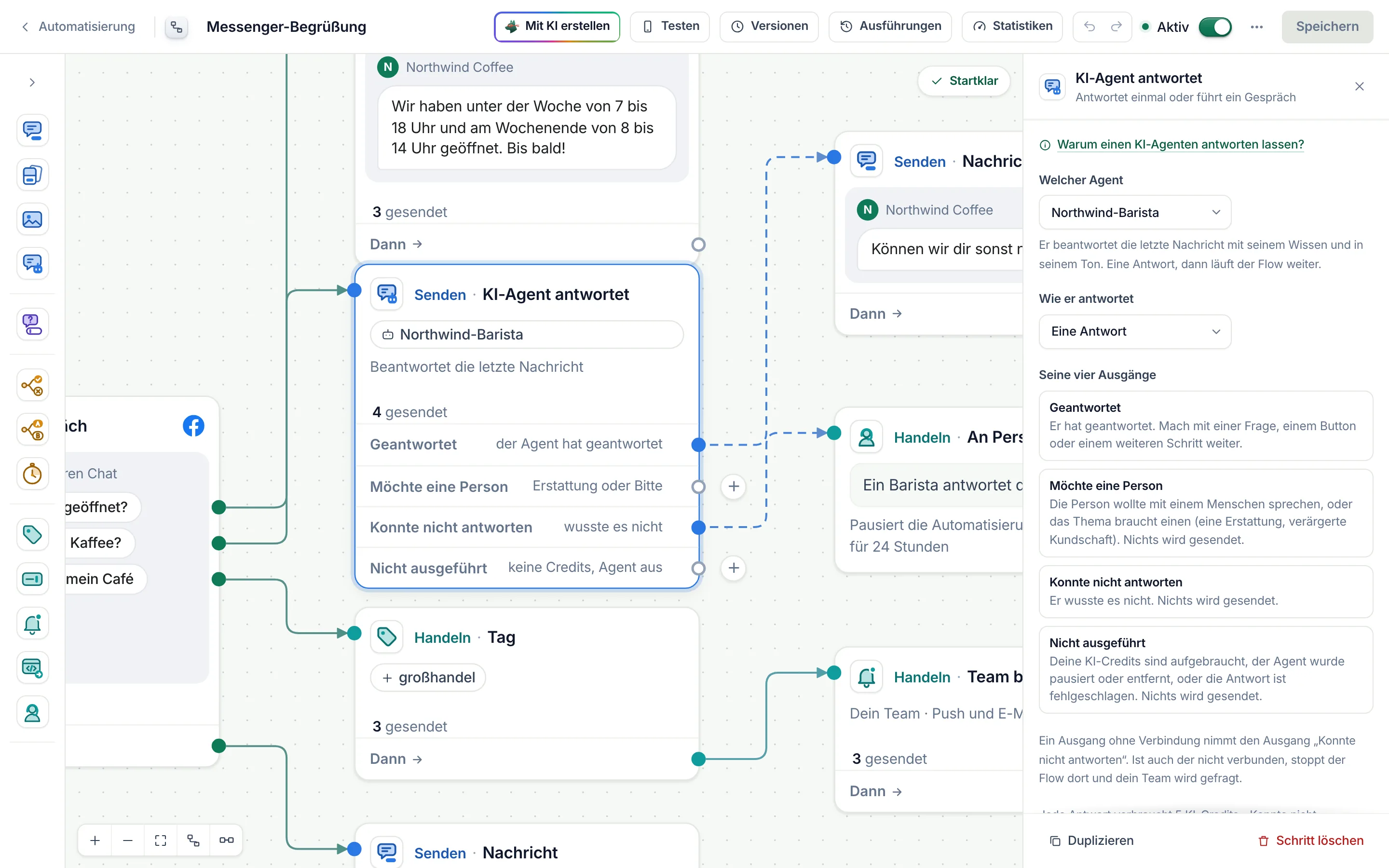Add a cards step from the sidebar

point(32,175)
